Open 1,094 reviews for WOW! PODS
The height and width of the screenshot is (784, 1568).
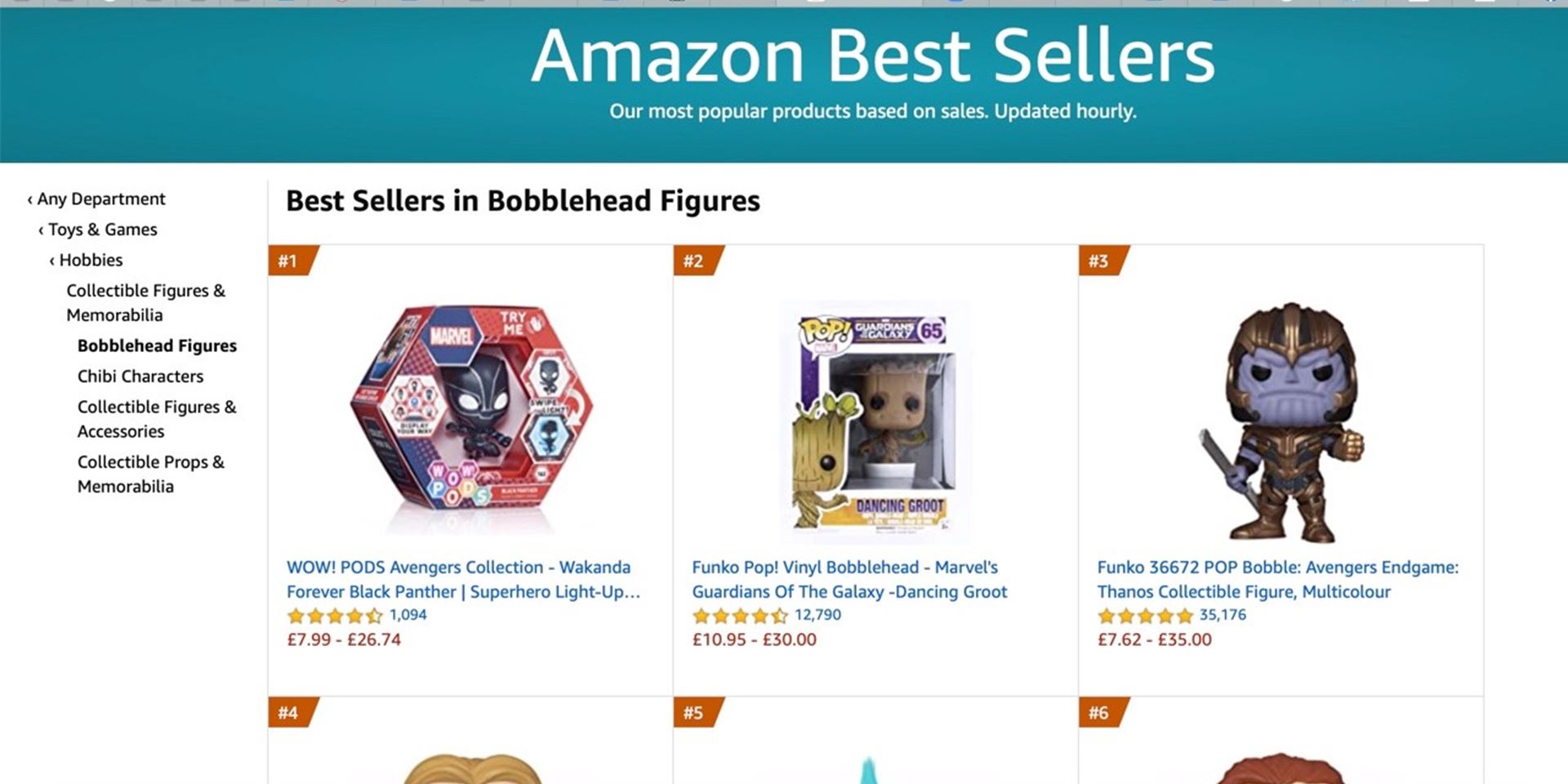tap(408, 615)
